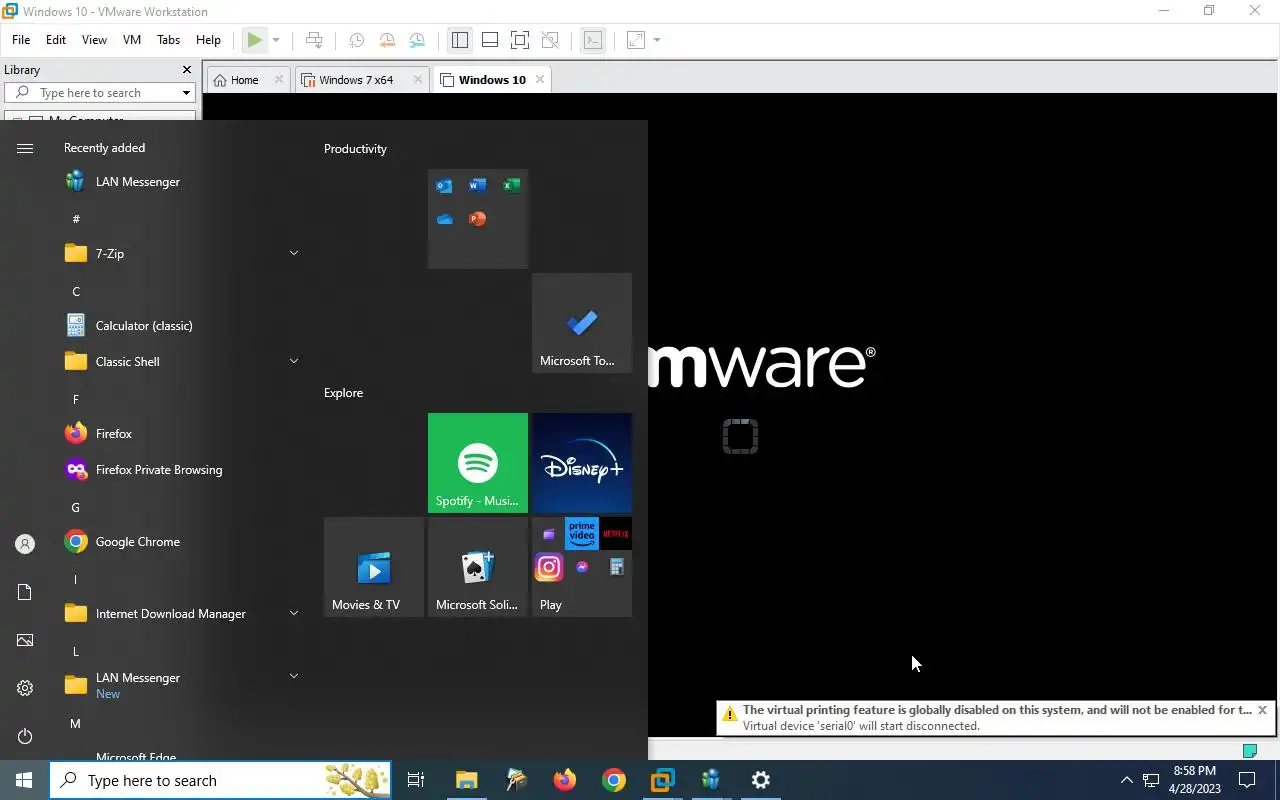
Task: Open the File menu
Action: pyautogui.click(x=21, y=40)
